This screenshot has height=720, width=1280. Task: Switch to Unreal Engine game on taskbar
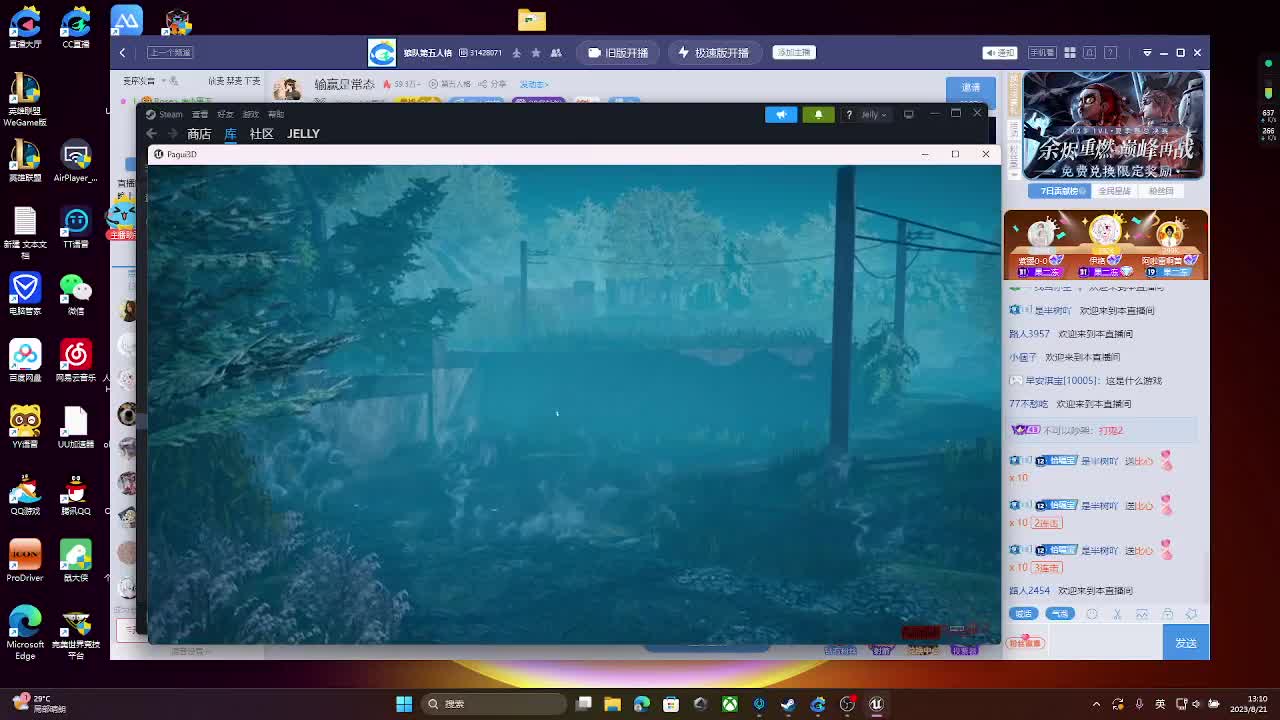click(876, 704)
